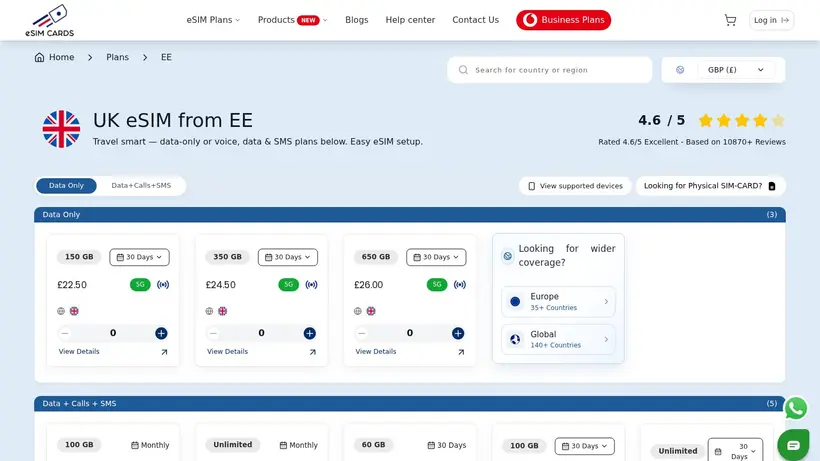Expand the eSIM Plans menu
The image size is (820, 461).
pyautogui.click(x=213, y=20)
